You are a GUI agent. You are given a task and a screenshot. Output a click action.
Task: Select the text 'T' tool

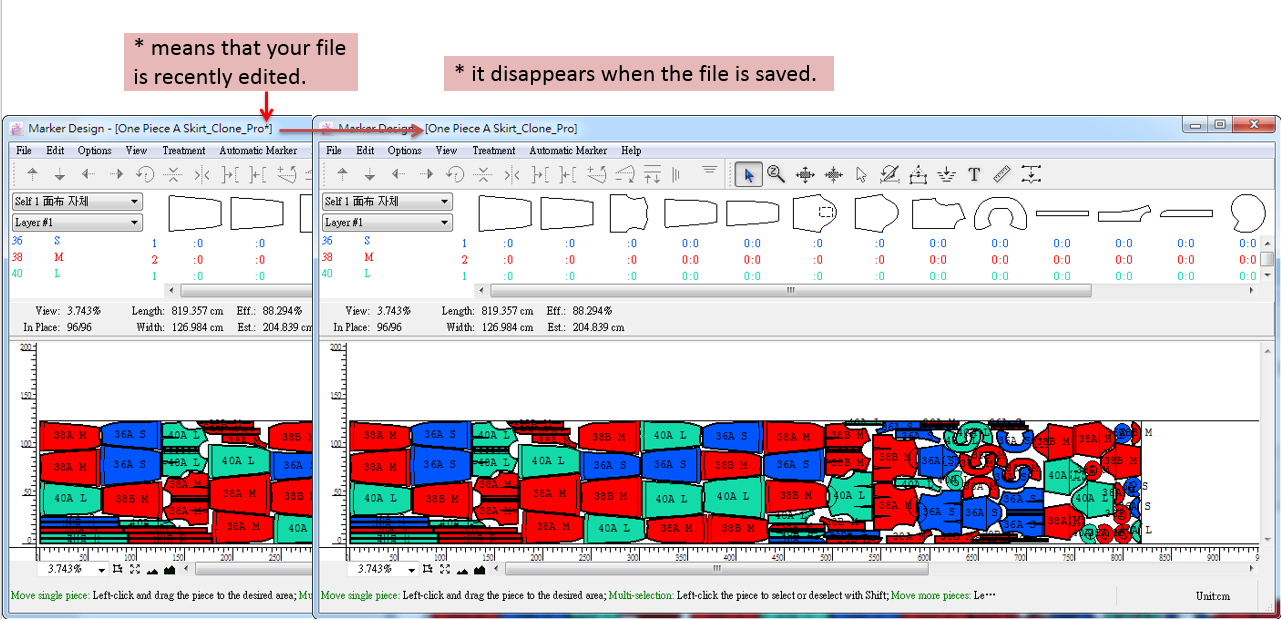(x=974, y=175)
